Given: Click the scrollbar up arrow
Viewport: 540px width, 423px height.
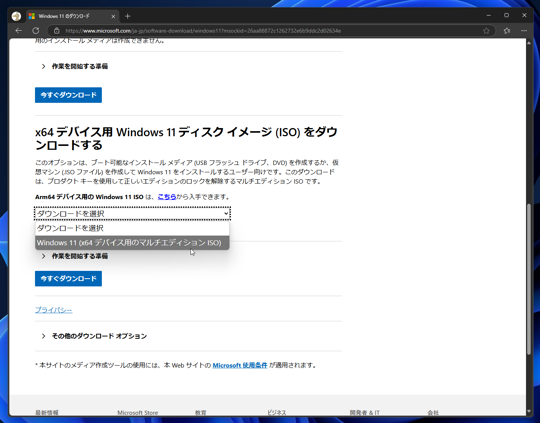Looking at the screenshot, I should pyautogui.click(x=529, y=43).
